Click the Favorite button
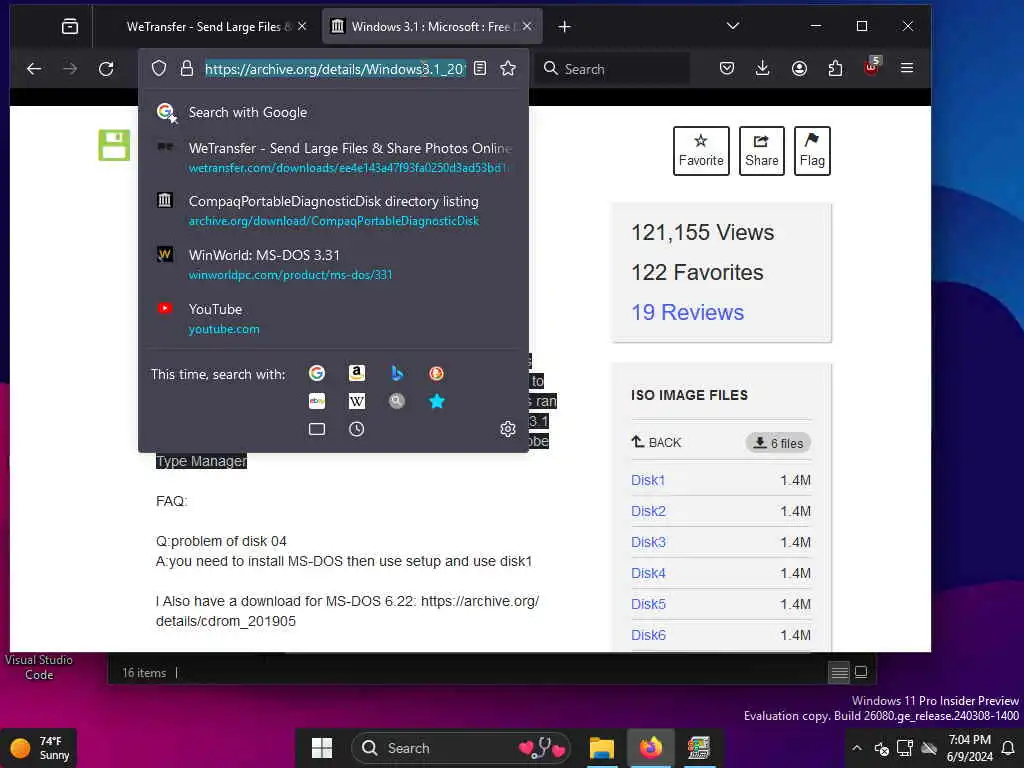 pos(701,151)
